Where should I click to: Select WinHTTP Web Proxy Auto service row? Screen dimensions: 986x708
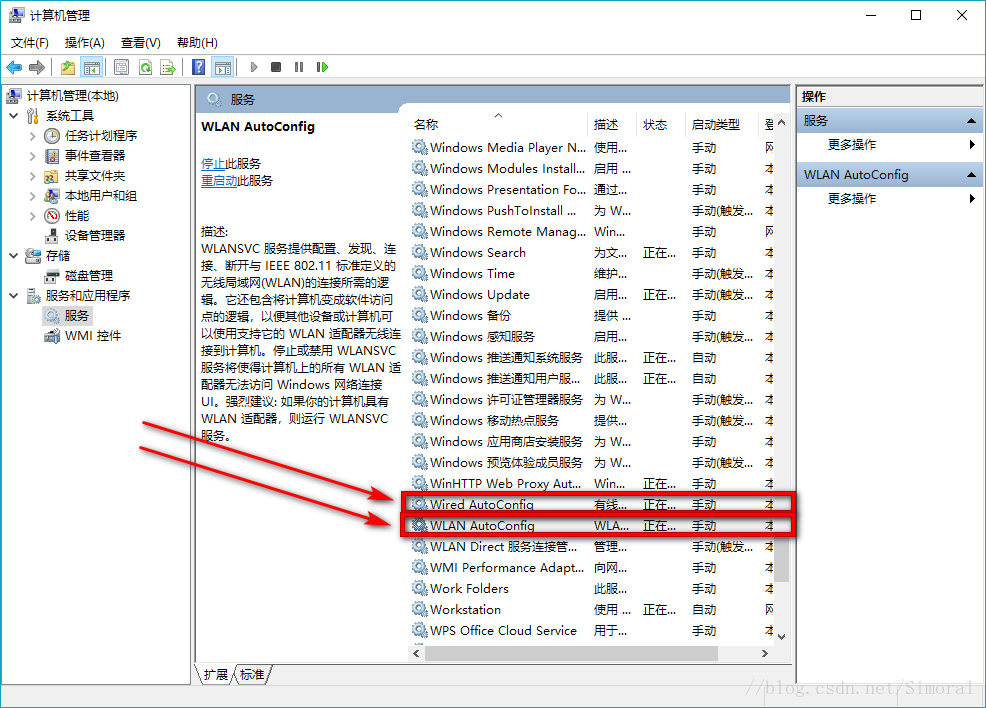[592, 484]
